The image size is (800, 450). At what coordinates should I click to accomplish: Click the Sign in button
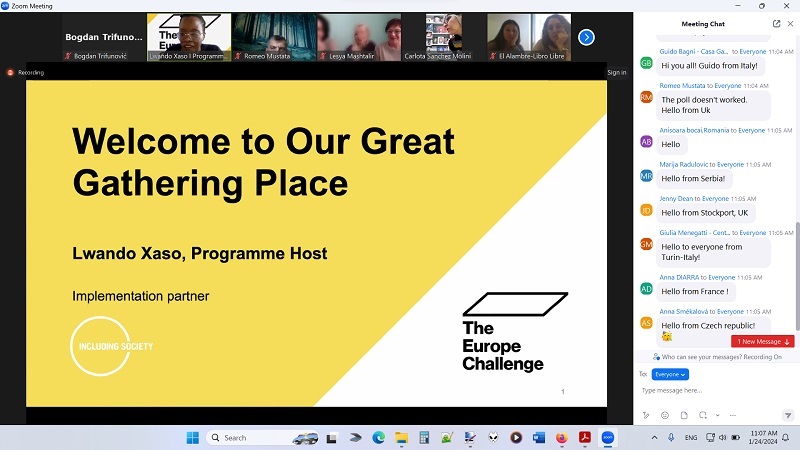click(x=616, y=72)
